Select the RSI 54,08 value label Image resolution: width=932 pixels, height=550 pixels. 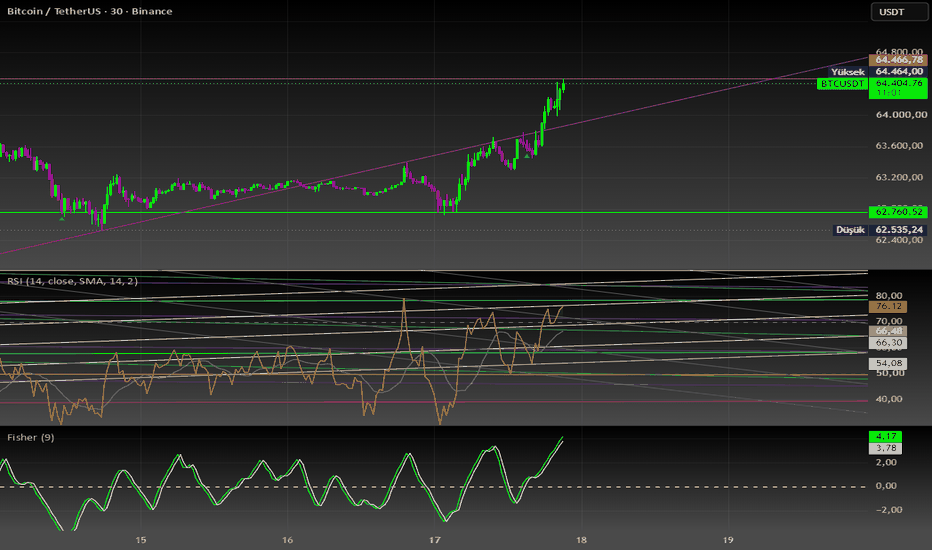(x=888, y=363)
